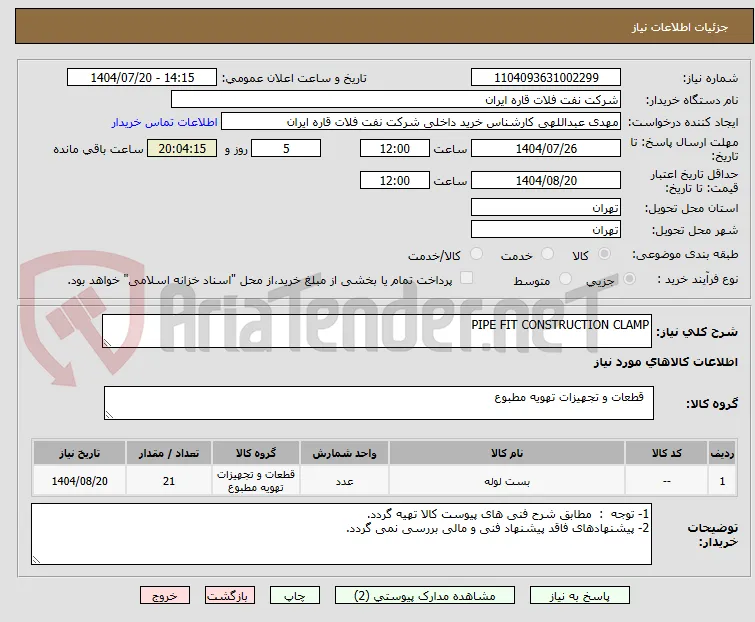Click the توضیحات خریدار notes text area
Screen dimensions: 755x622
(341, 534)
